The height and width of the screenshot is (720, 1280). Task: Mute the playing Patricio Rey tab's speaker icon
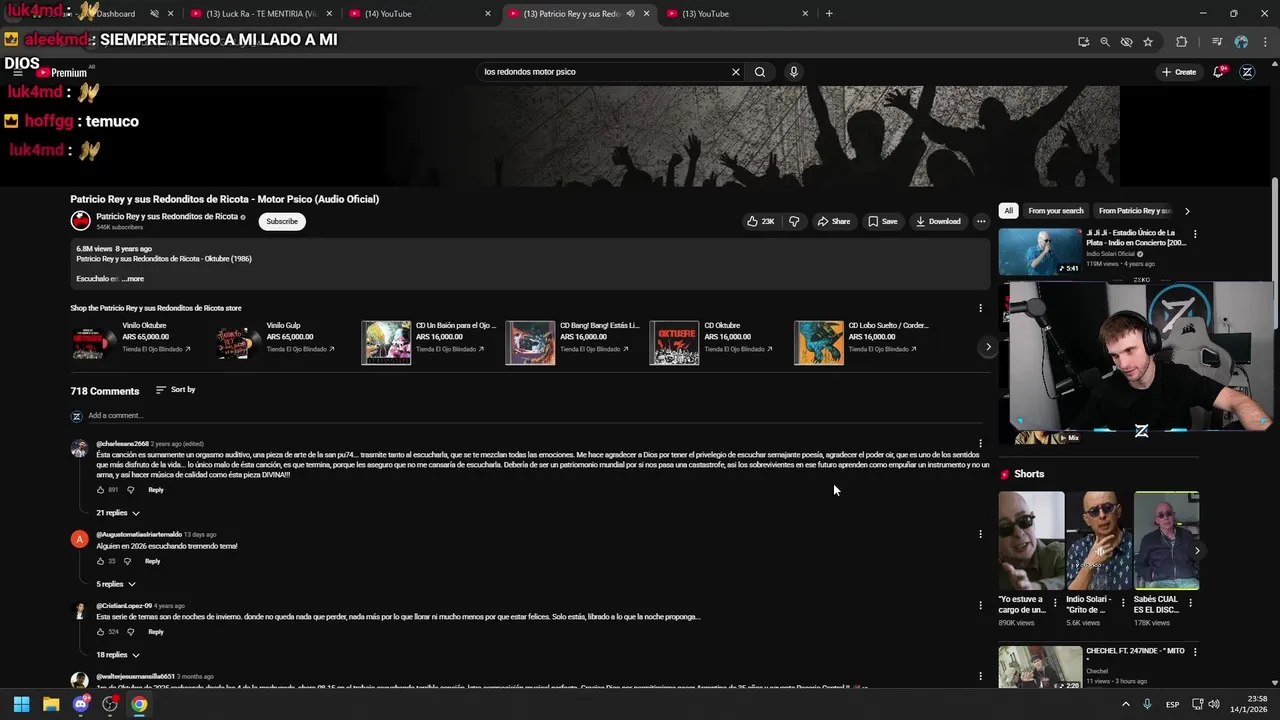click(x=630, y=14)
